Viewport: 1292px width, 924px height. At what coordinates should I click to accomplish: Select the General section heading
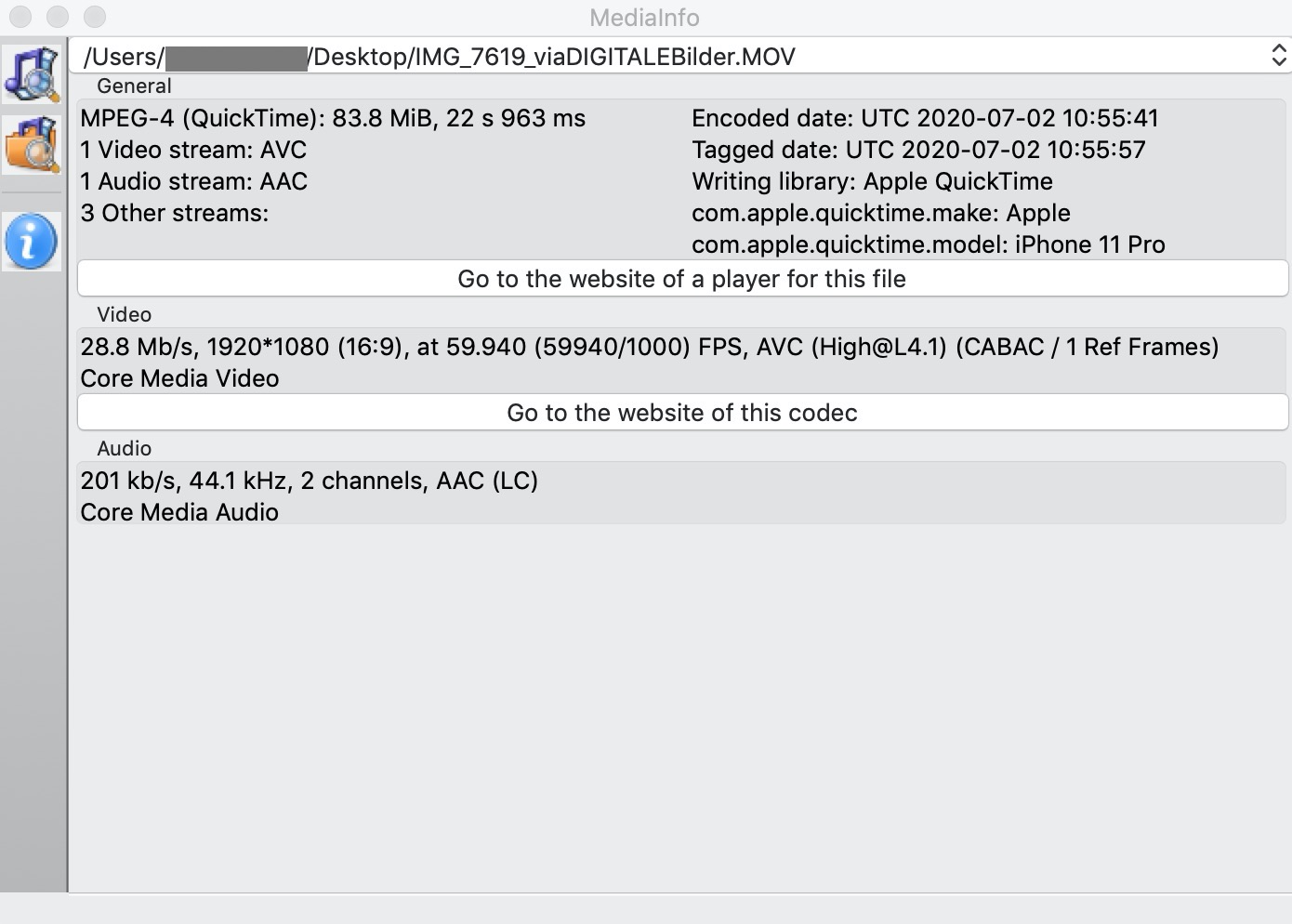tap(134, 86)
